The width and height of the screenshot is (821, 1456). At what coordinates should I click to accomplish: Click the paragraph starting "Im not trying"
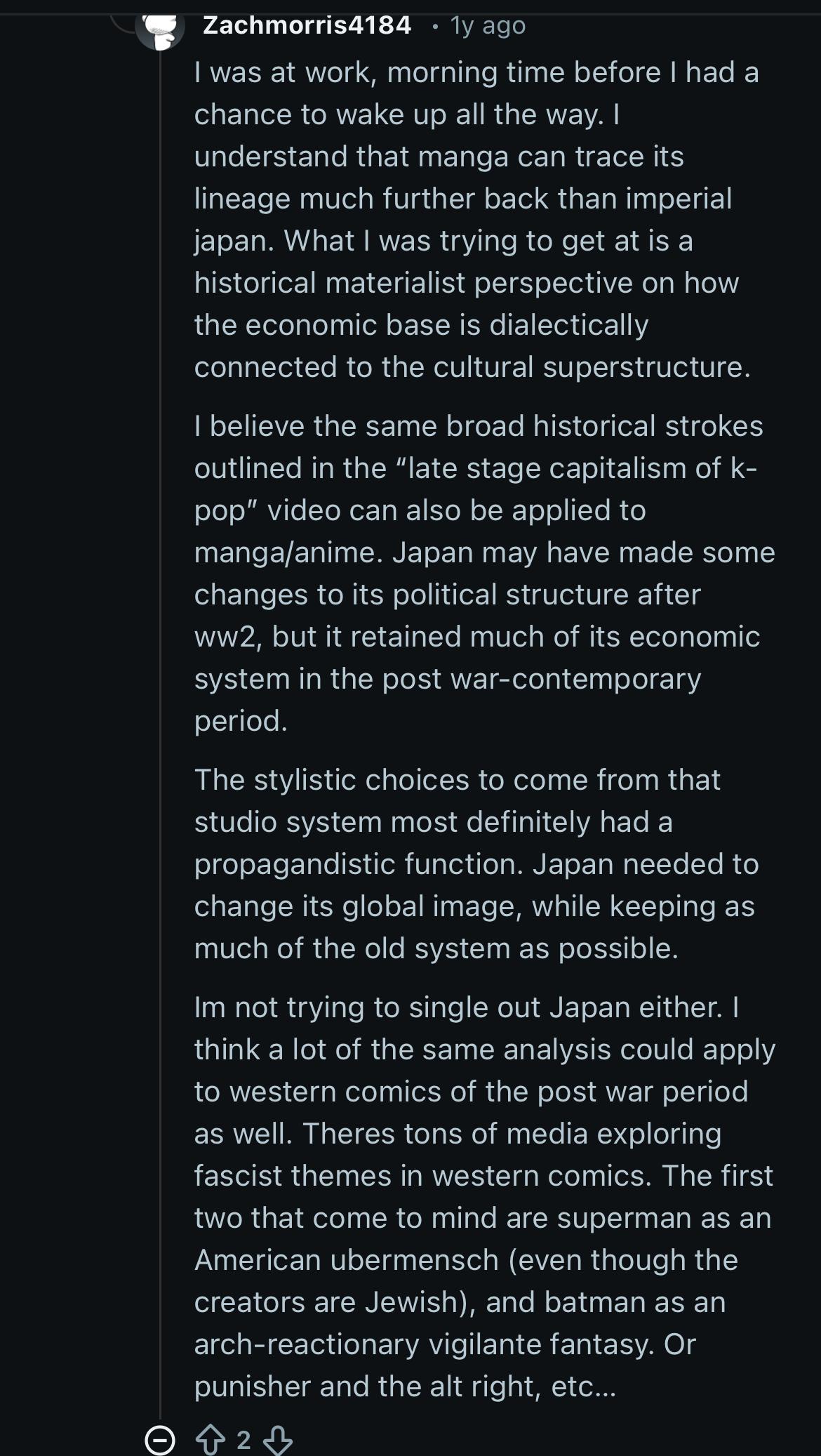[x=484, y=1196]
